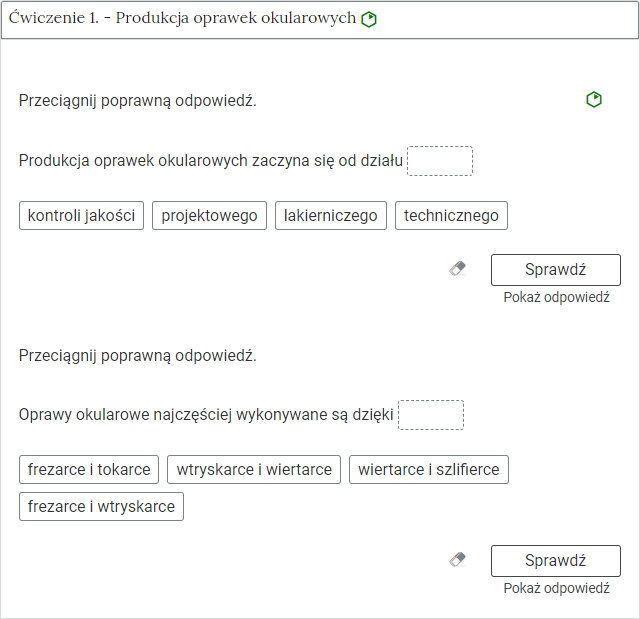Image resolution: width=640 pixels, height=619 pixels.
Task: Select the empty answer slot after 'są dzięki'
Action: [431, 415]
